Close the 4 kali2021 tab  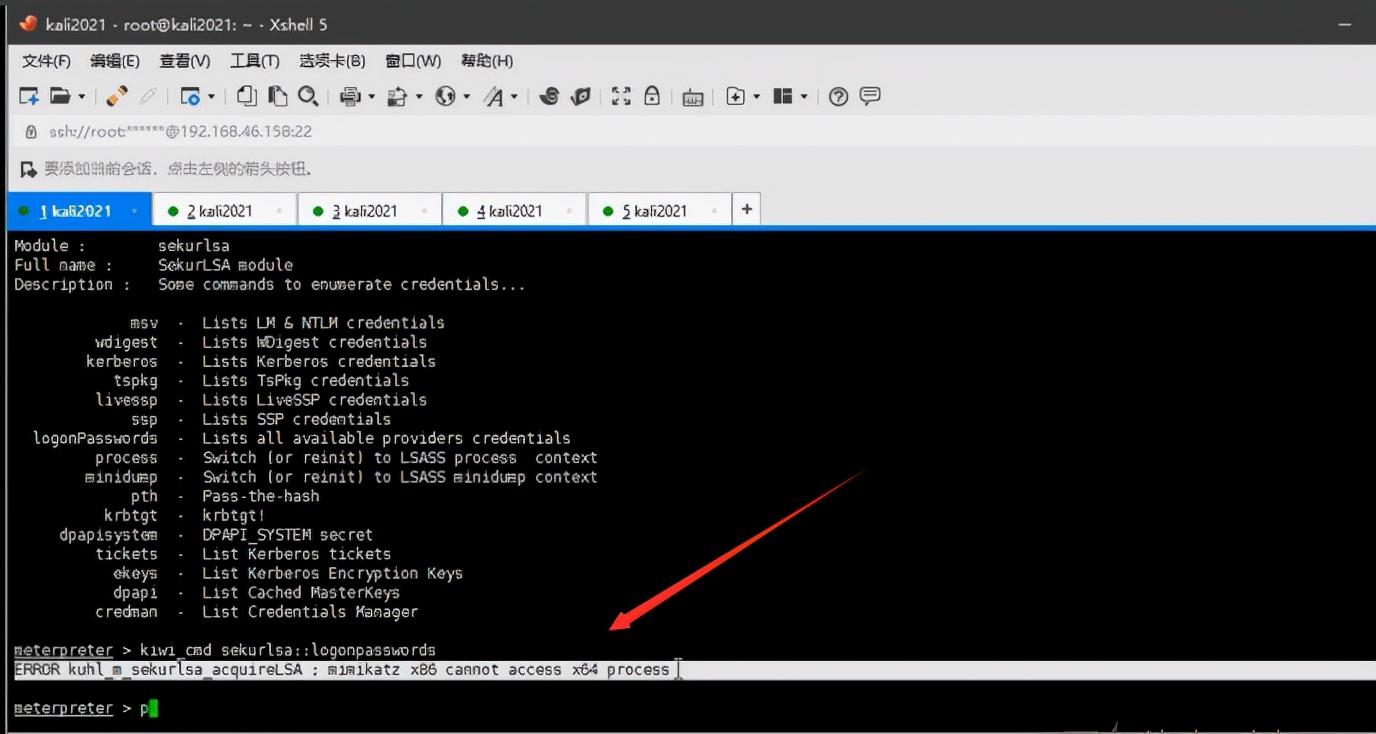click(x=569, y=211)
